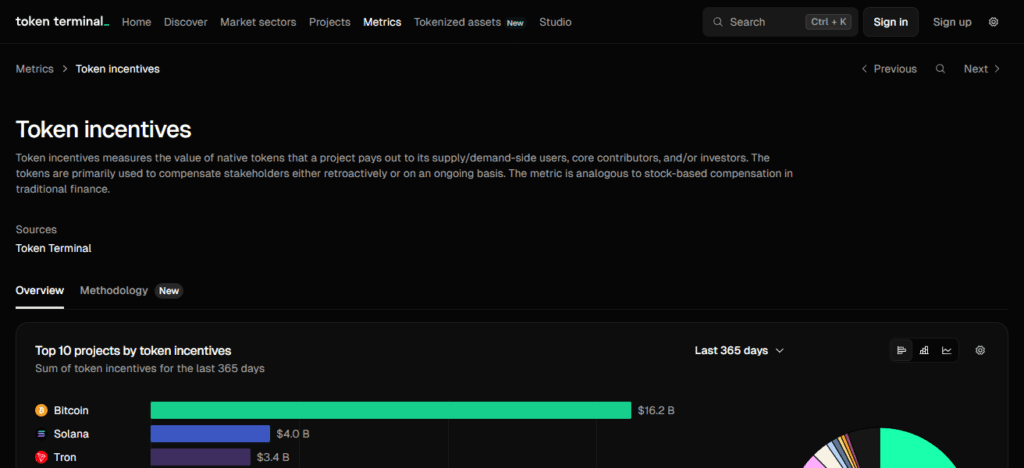
Task: Click the Solana project icon
Action: [x=41, y=434]
